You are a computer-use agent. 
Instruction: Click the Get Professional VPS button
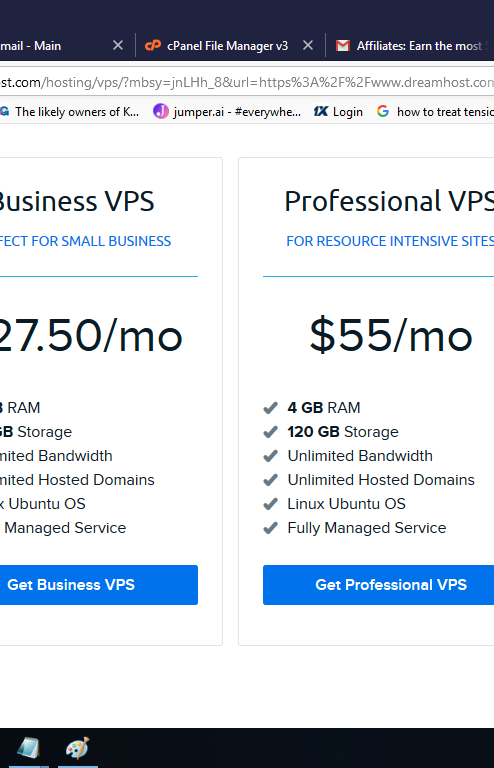(x=378, y=585)
